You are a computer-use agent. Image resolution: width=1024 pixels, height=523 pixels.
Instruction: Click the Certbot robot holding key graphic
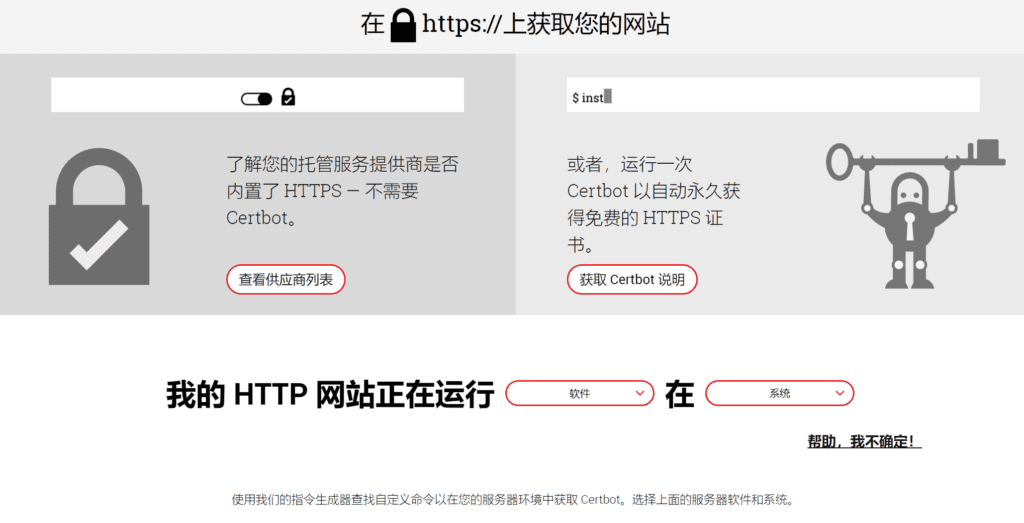[x=914, y=214]
